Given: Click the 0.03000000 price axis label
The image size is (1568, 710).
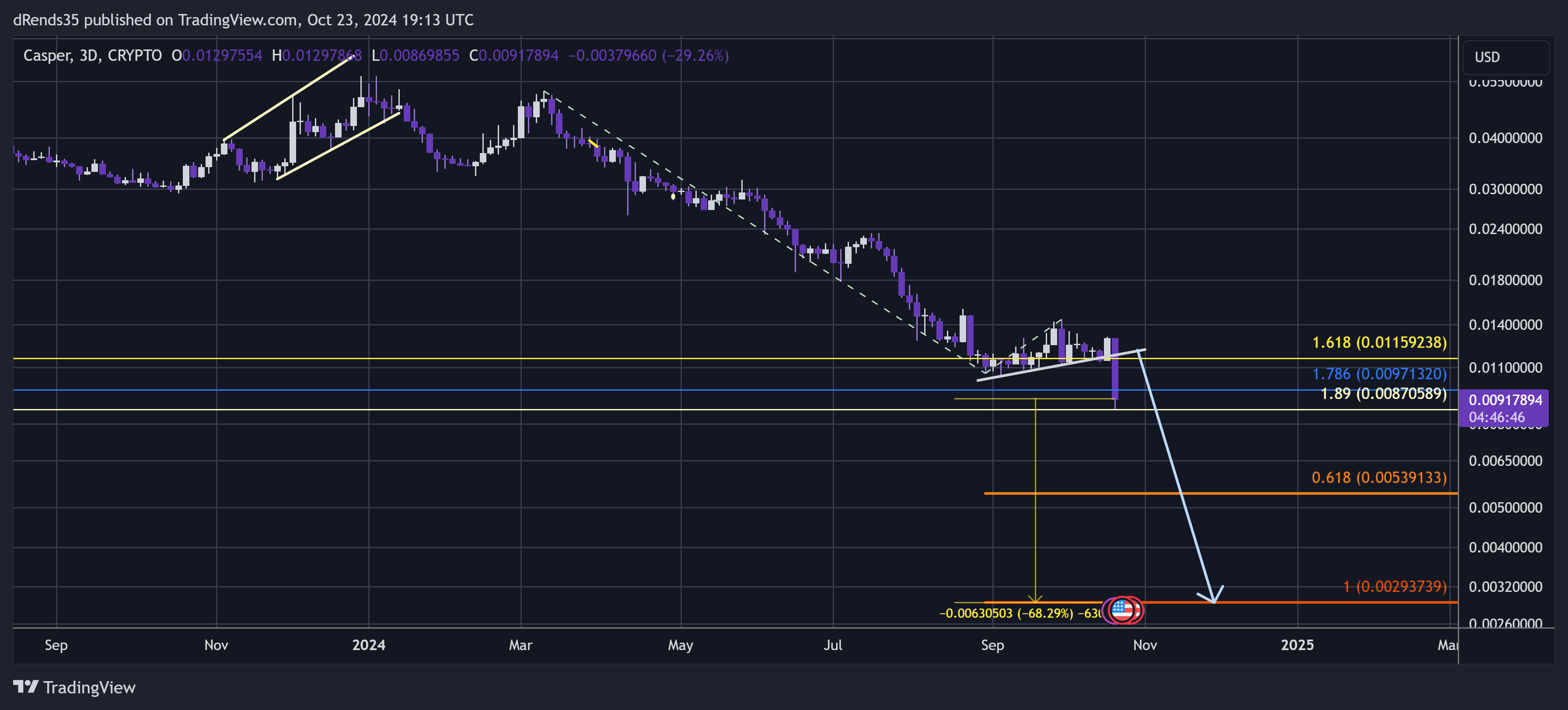Looking at the screenshot, I should (1505, 189).
